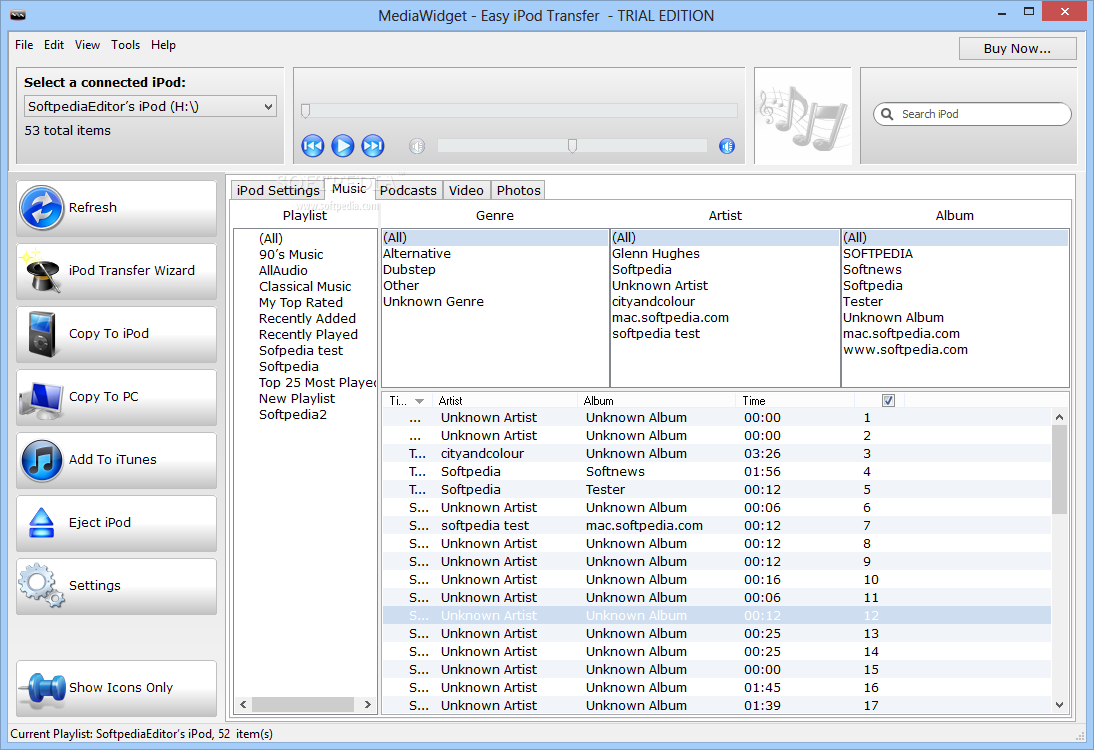Switch to the iPod Settings tab
The width and height of the screenshot is (1094, 750).
tap(278, 190)
